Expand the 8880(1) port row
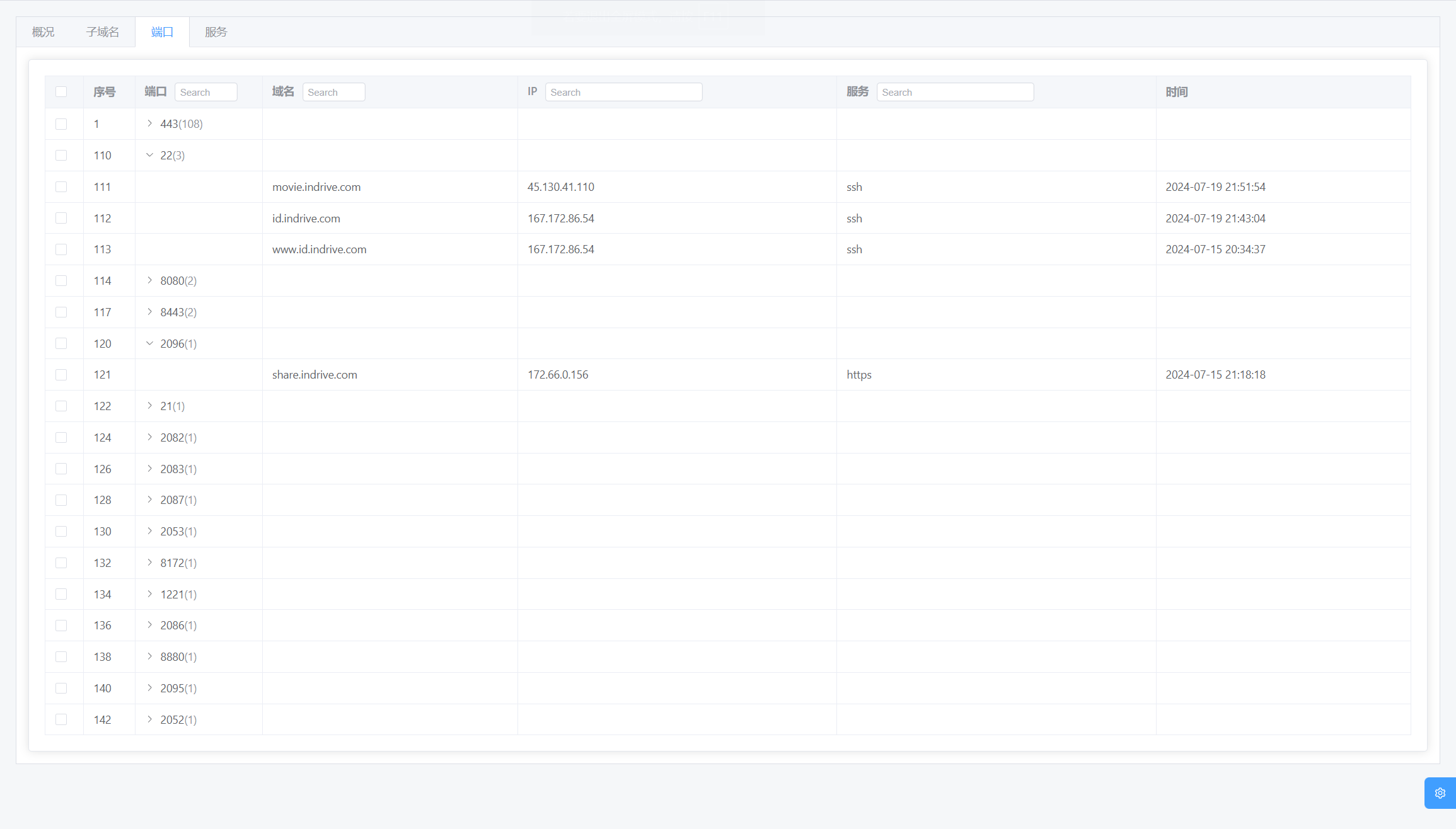 149,656
